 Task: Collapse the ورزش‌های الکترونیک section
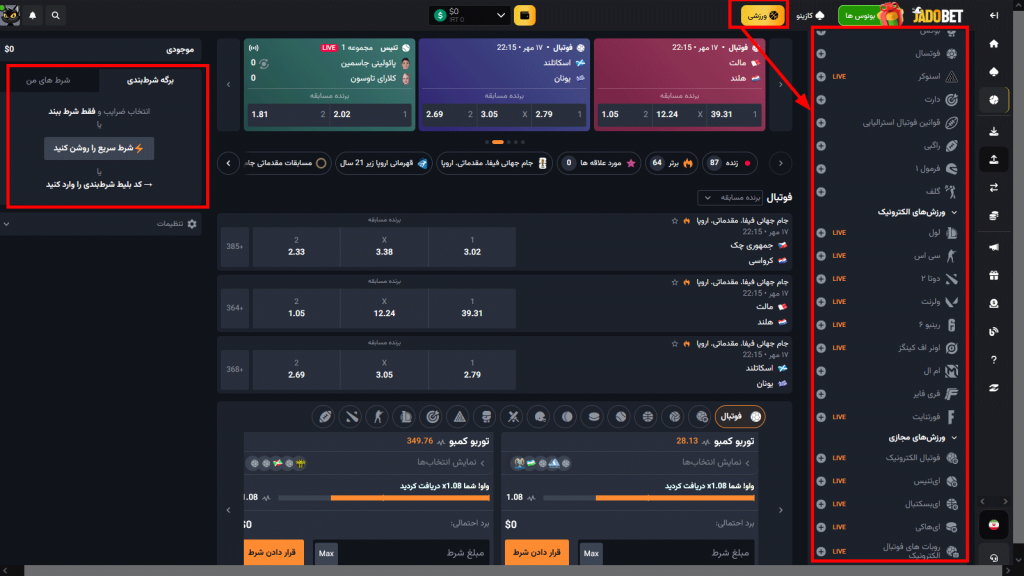coord(955,213)
